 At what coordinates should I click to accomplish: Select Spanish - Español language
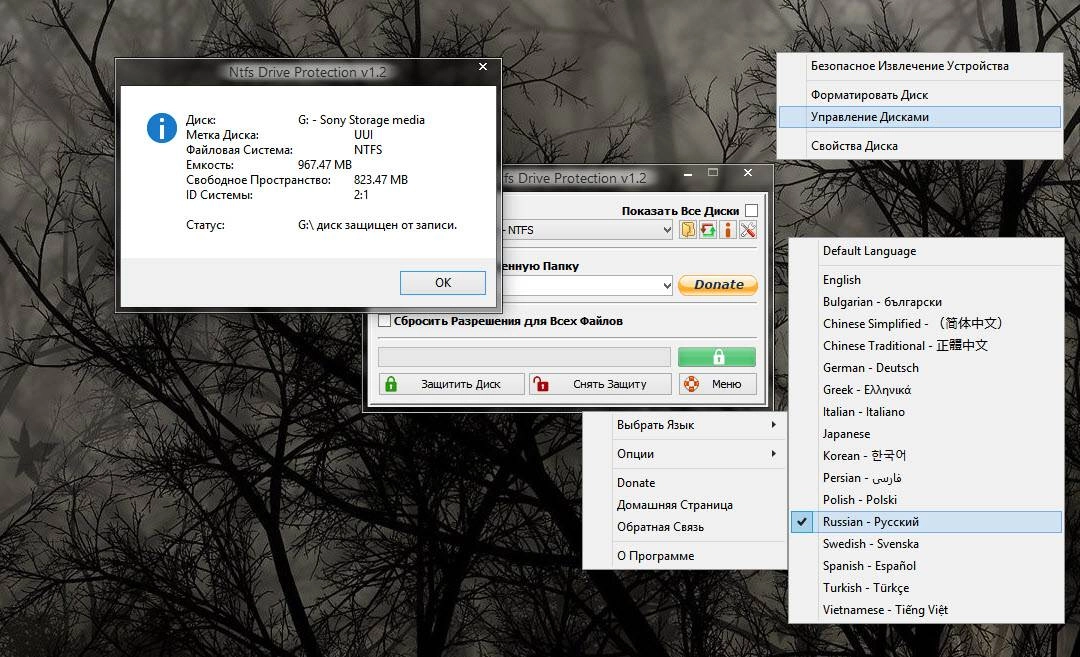point(926,566)
